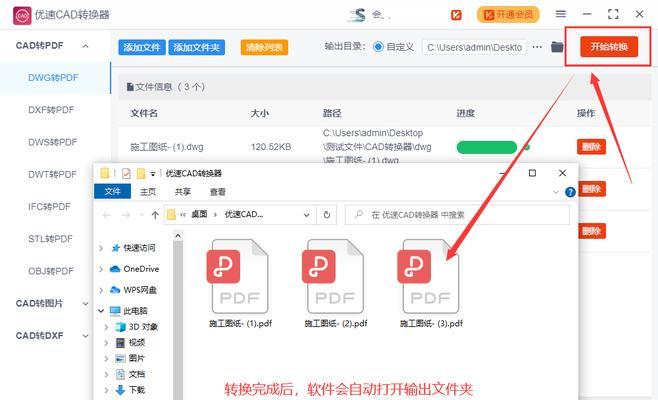Toggle fullscreen icon in converter title bar
658x400 pixels.
(613, 14)
